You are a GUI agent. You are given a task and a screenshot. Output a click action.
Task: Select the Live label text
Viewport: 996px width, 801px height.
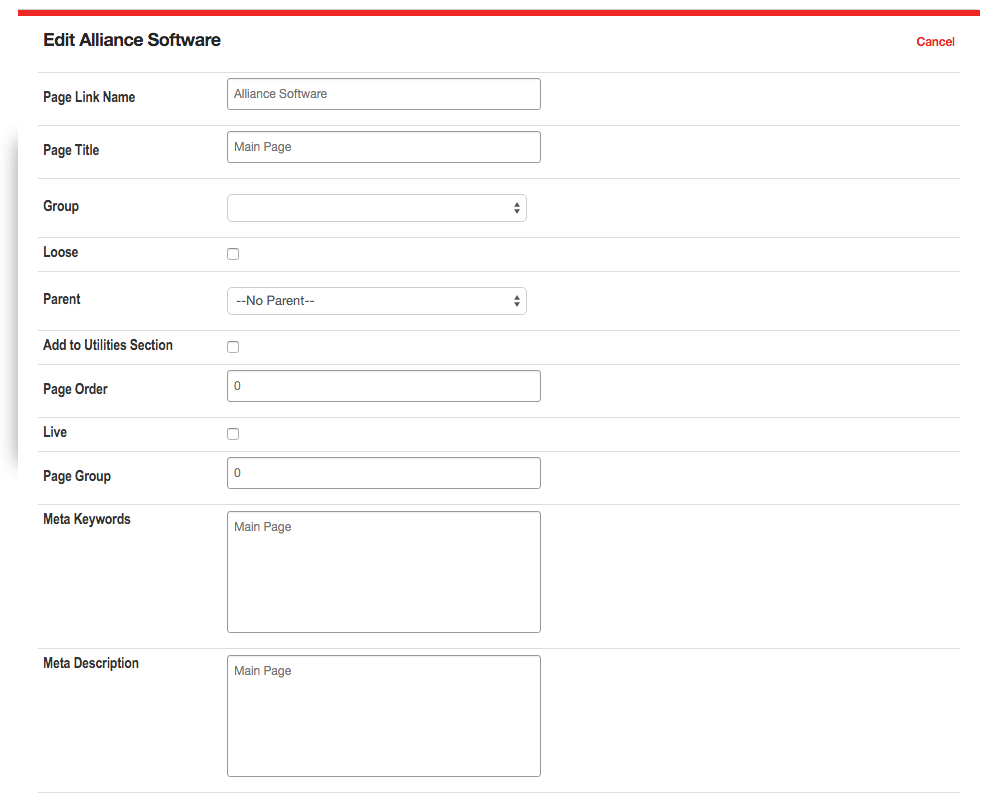(55, 432)
